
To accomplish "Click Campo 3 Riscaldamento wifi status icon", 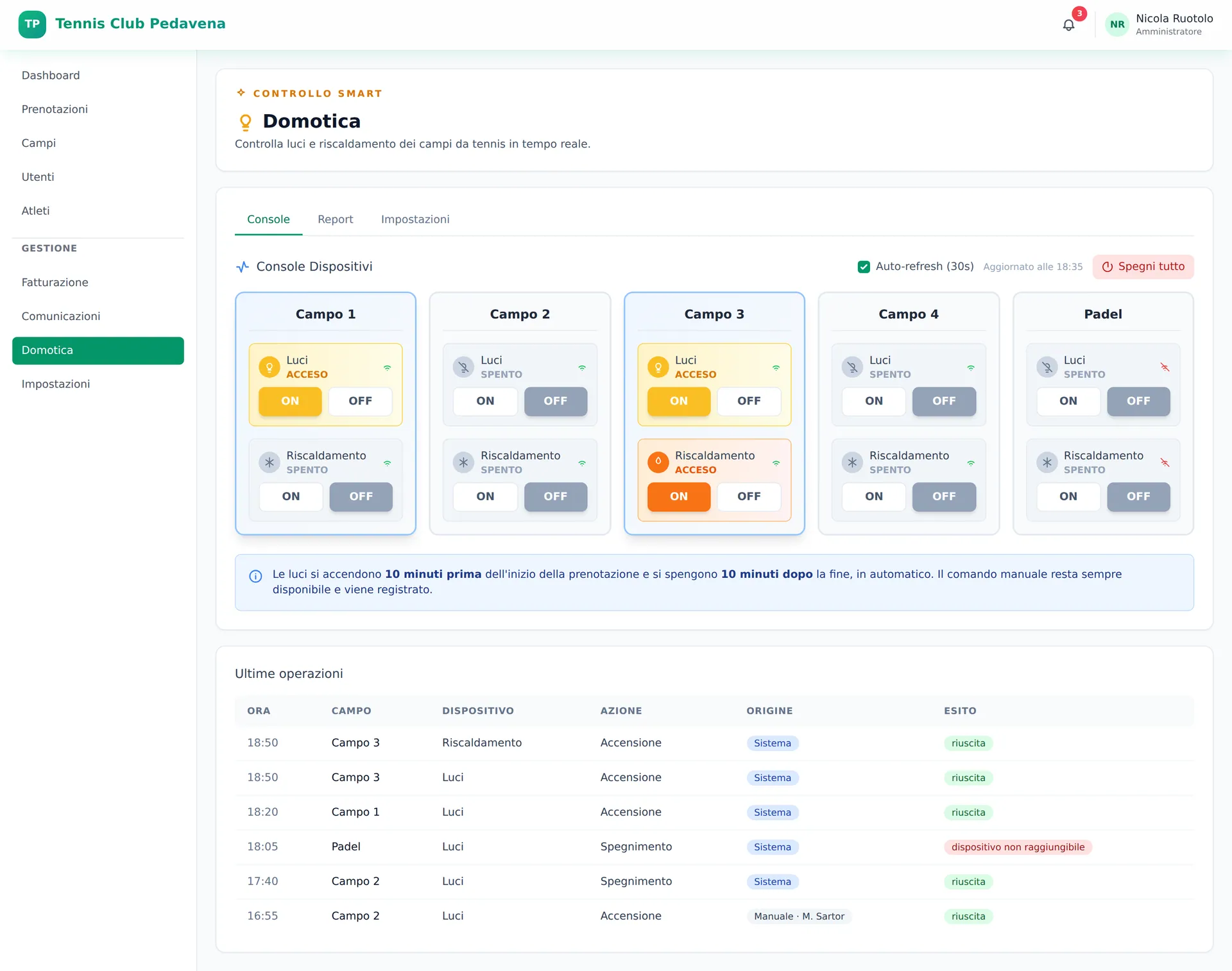I will (x=776, y=463).
